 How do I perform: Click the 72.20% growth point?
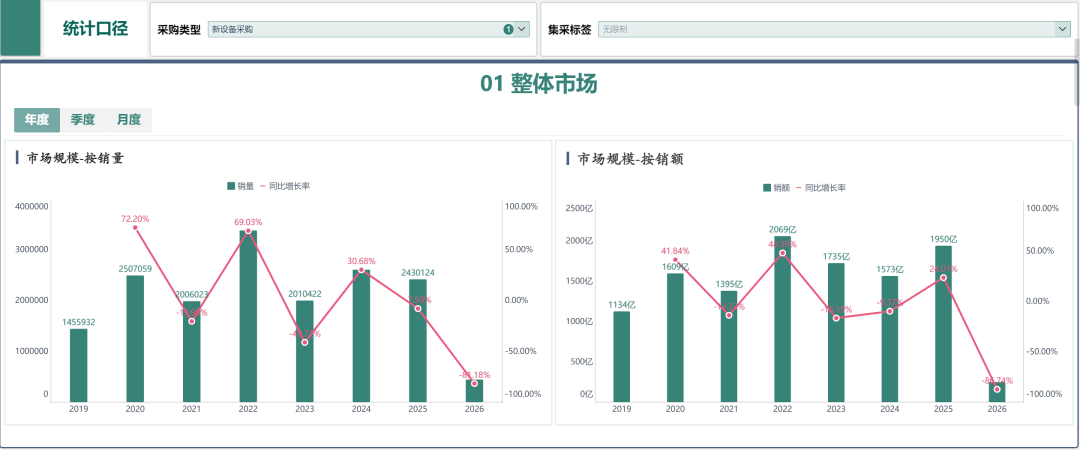[x=135, y=227]
